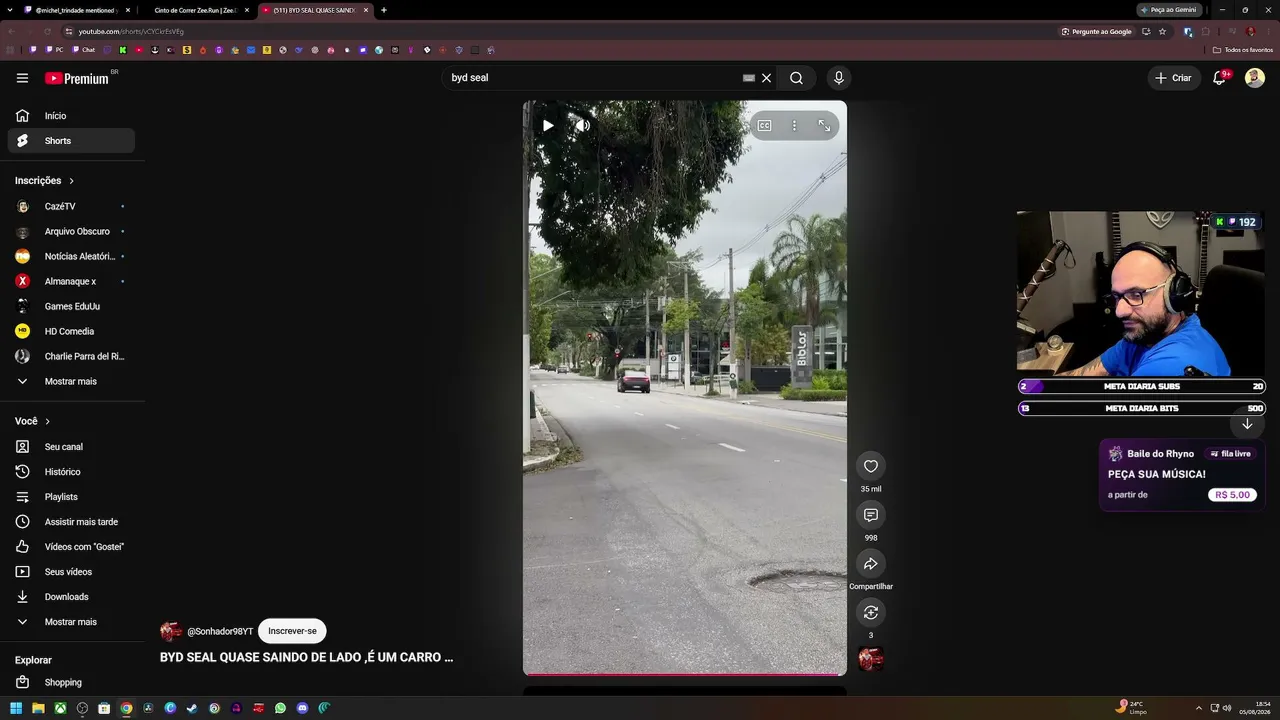Screen dimensions: 1280x720
Task: Open the CazéTV subscription
Action: pyautogui.click(x=71, y=207)
